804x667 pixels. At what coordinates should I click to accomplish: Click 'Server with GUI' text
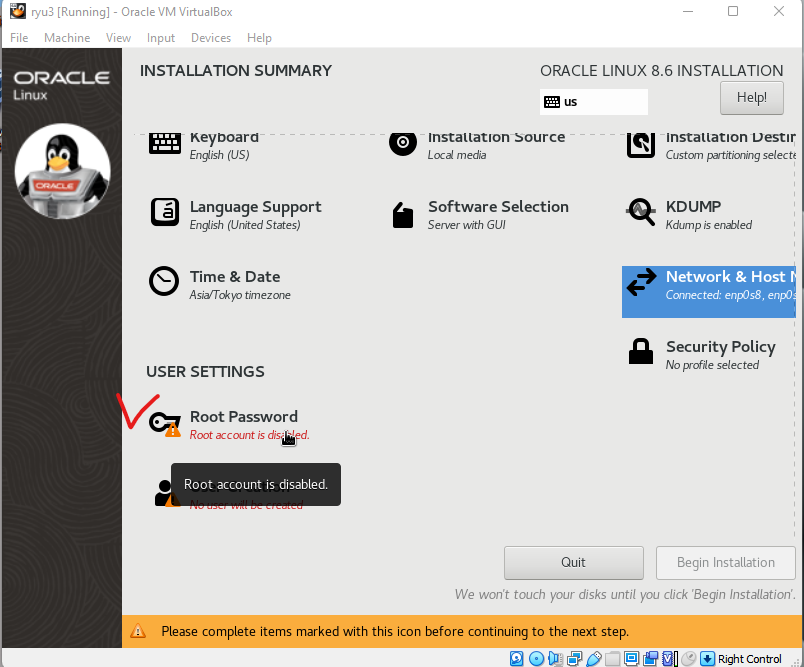pos(467,225)
